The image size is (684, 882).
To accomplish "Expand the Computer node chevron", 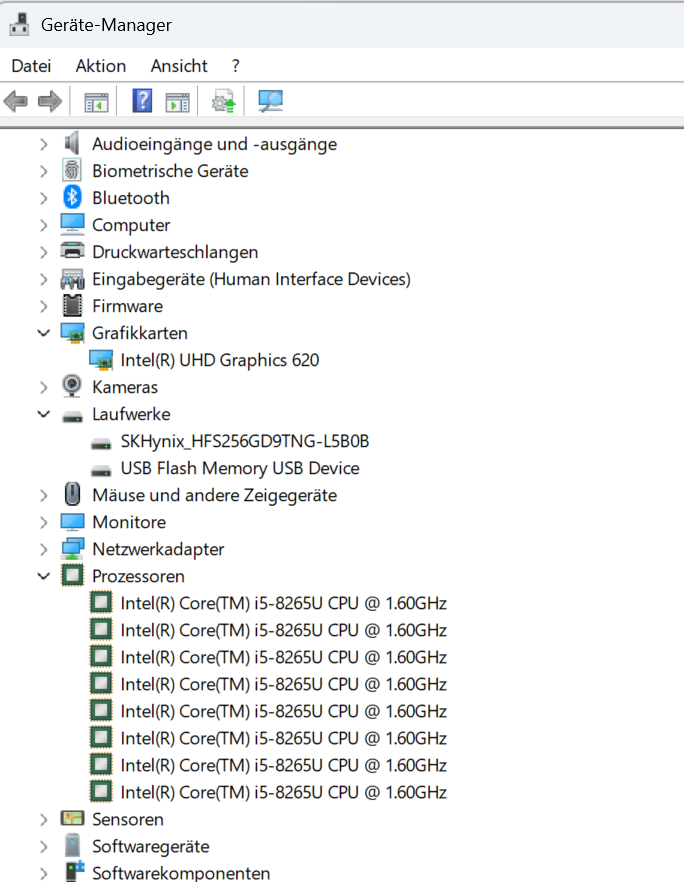I will pyautogui.click(x=44, y=226).
